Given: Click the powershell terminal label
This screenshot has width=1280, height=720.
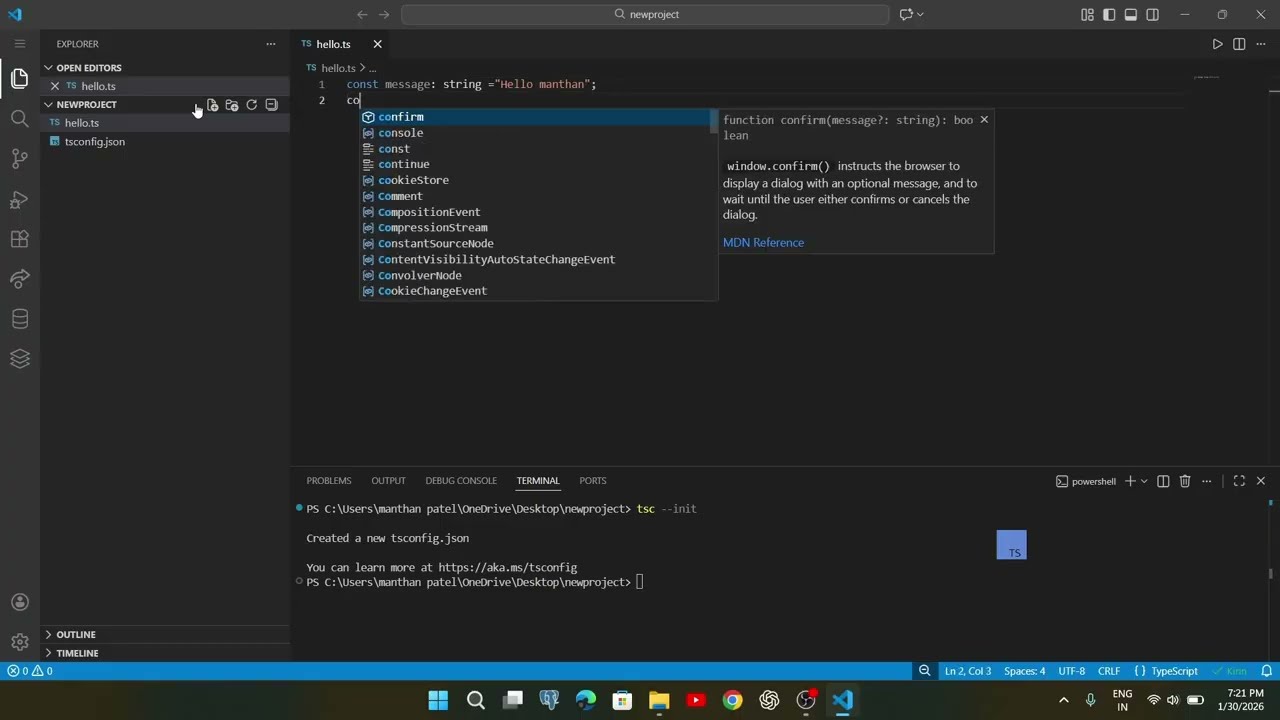Looking at the screenshot, I should 1086,481.
